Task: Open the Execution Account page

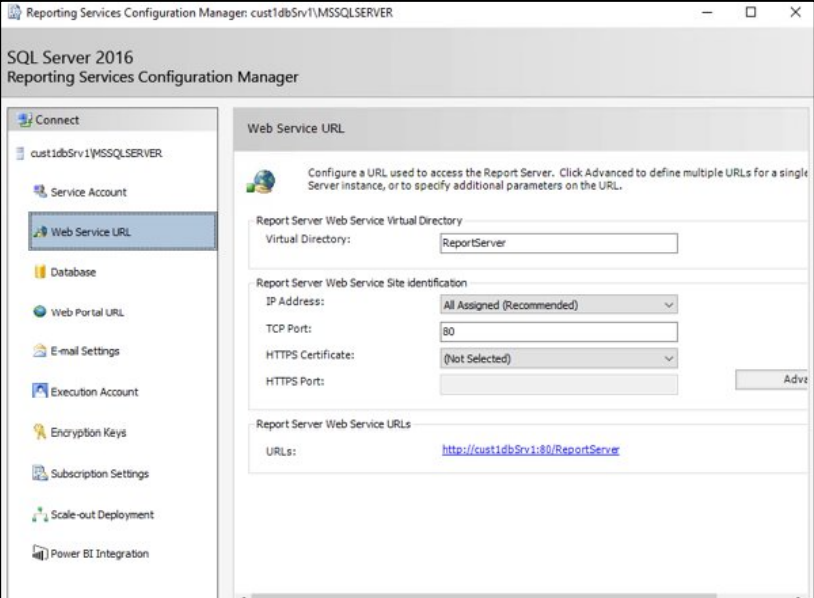Action: [x=94, y=392]
